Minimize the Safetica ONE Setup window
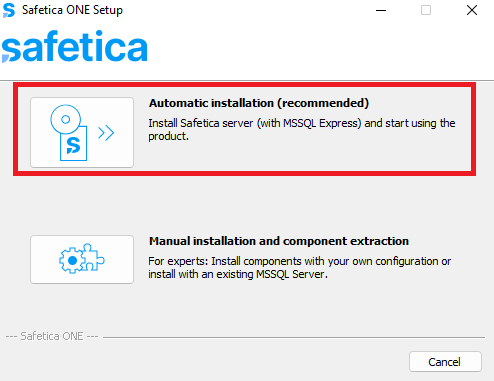Image resolution: width=494 pixels, height=381 pixels. click(x=381, y=10)
